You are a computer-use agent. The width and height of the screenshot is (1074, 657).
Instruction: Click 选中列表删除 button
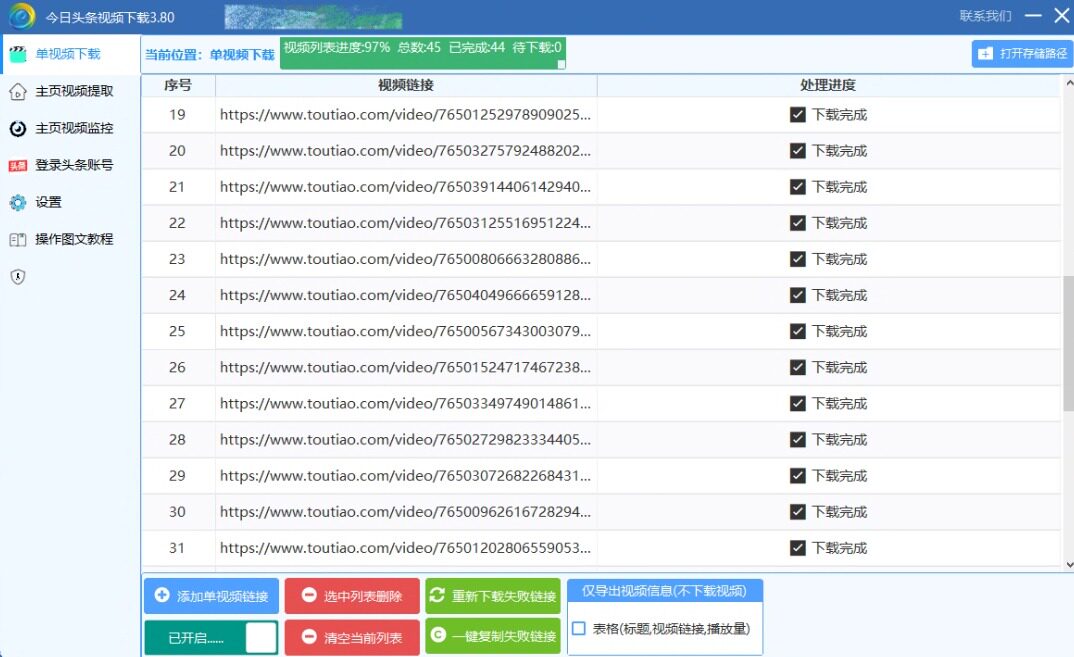point(352,596)
